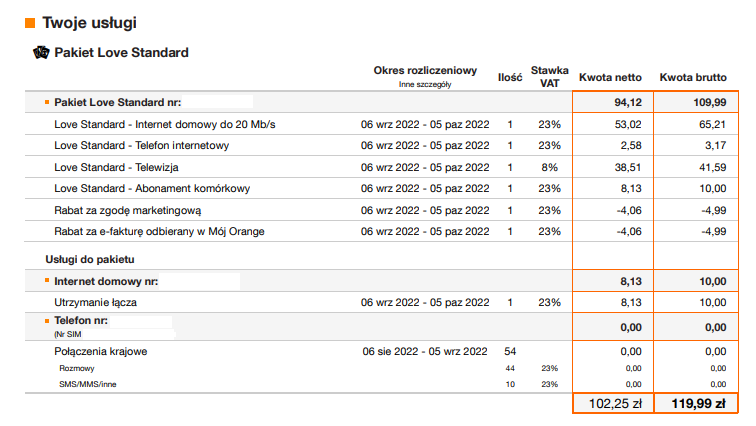Click the Kwota brutto column header
The image size is (756, 426).
(693, 77)
